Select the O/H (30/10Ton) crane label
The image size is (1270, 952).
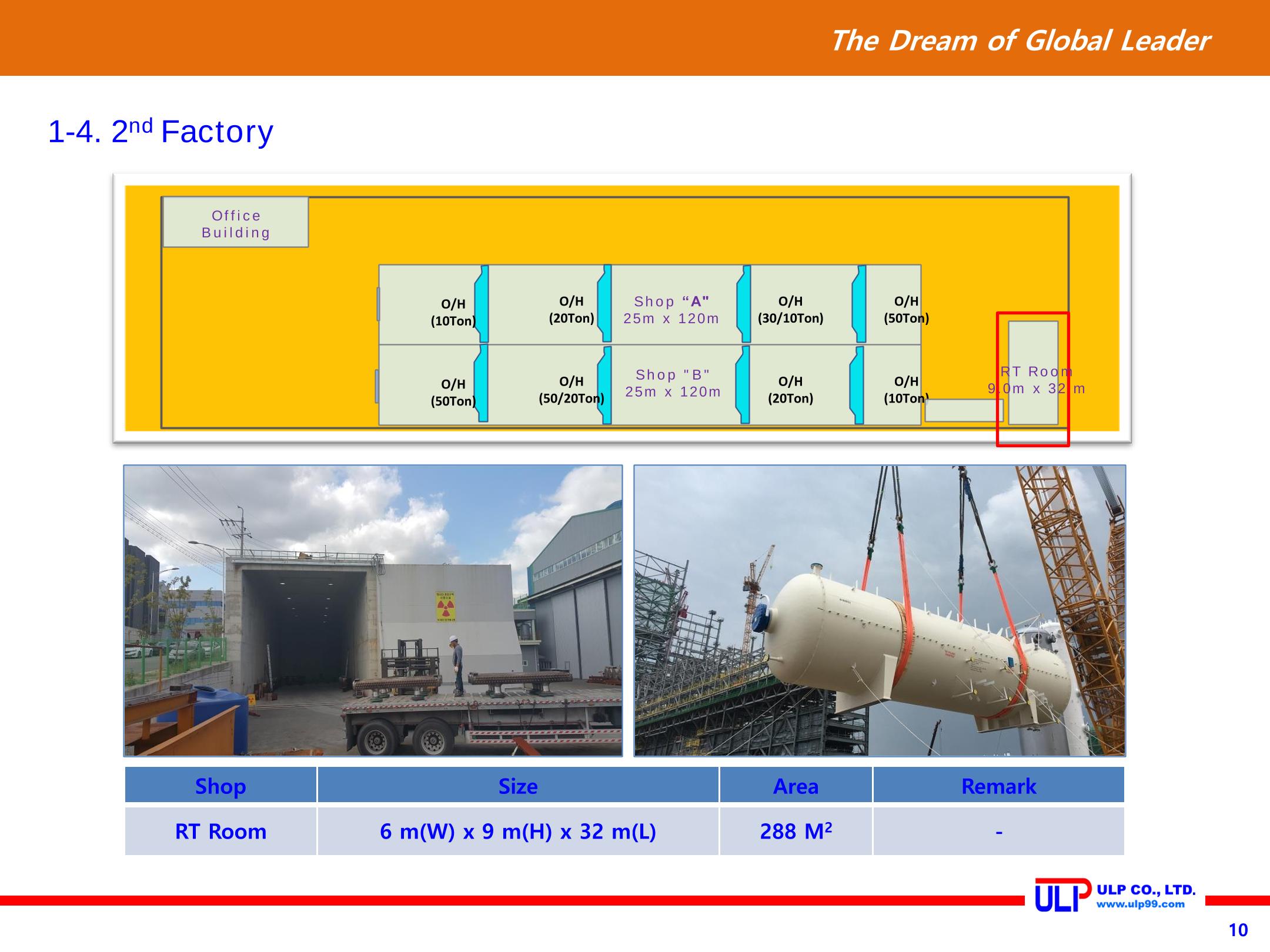pos(791,310)
